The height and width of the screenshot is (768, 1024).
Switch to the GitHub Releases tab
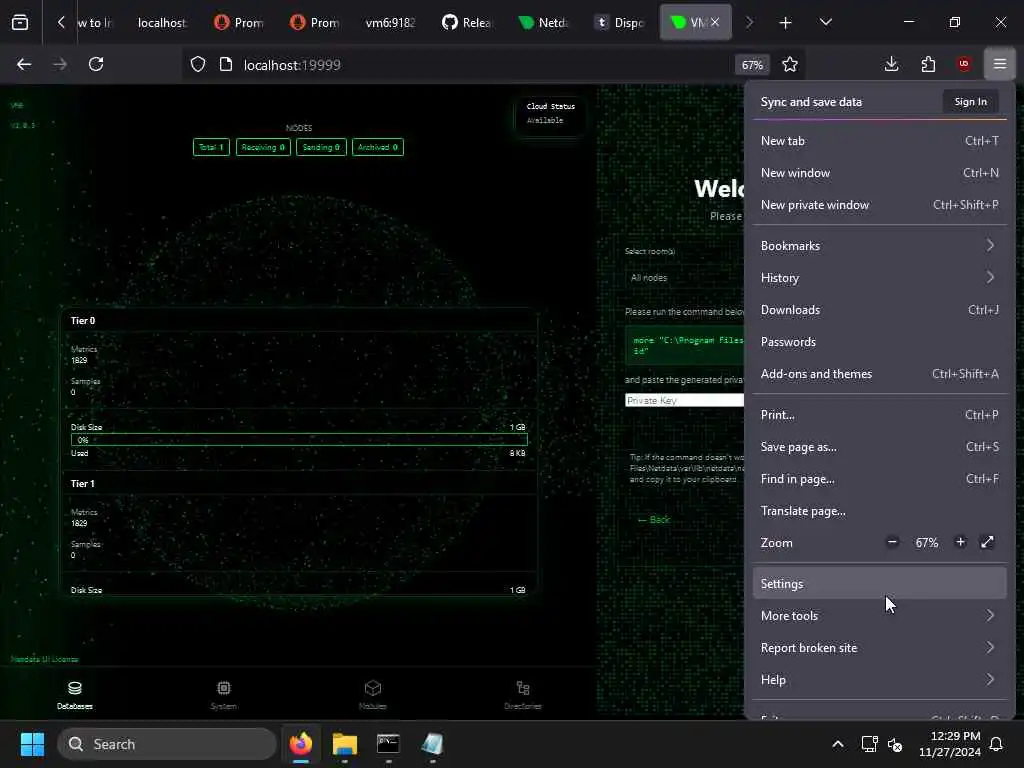click(468, 23)
